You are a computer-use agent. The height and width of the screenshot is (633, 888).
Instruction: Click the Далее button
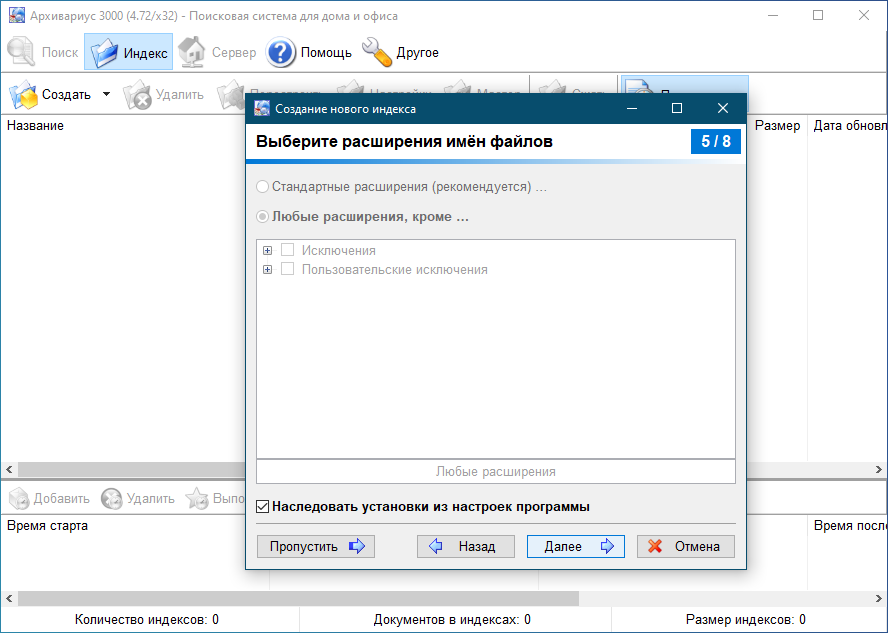tap(575, 546)
